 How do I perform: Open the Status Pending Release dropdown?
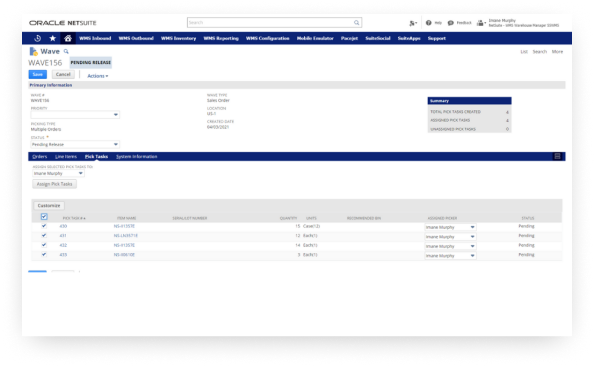[75, 144]
